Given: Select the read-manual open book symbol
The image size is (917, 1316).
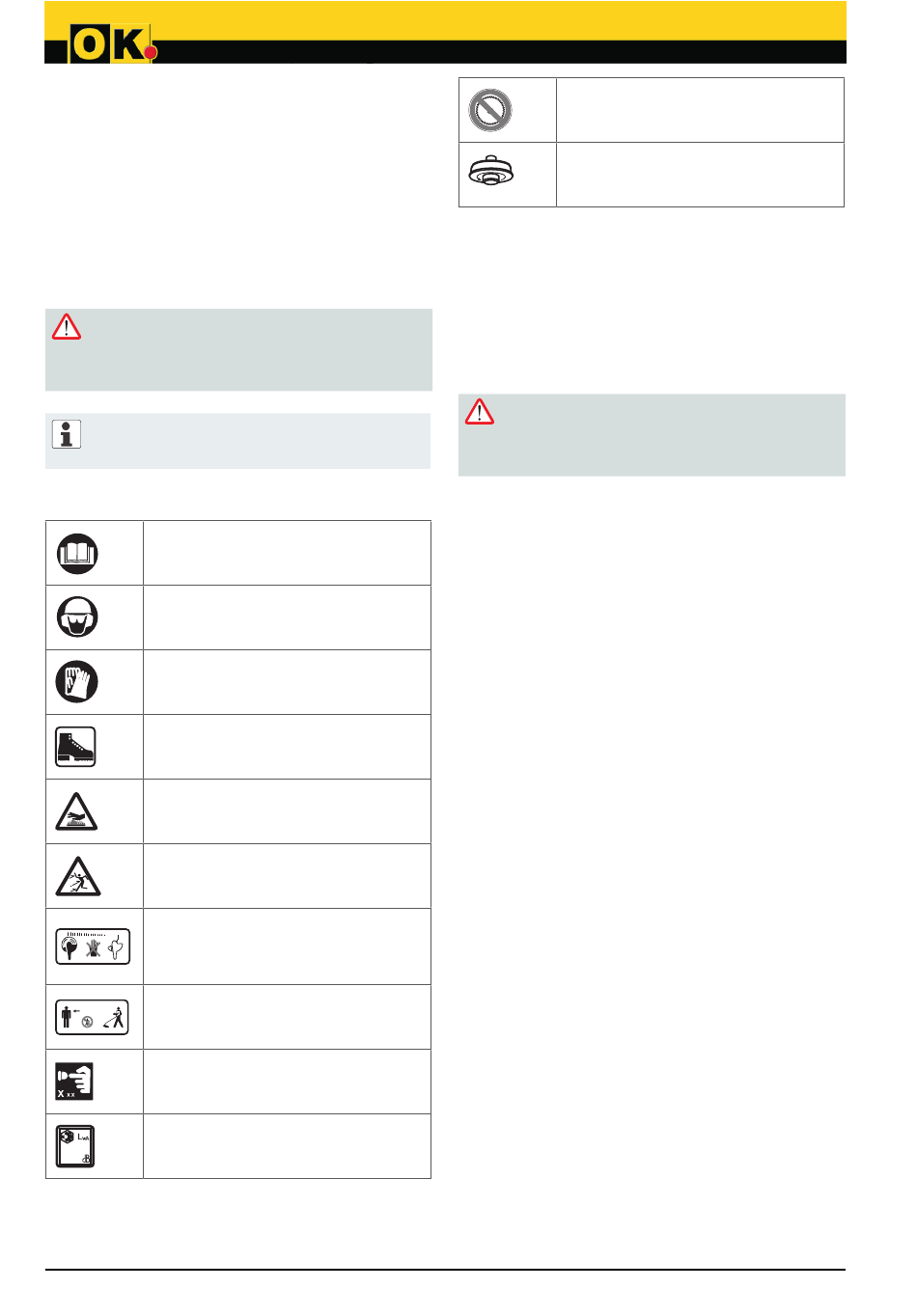Looking at the screenshot, I should [77, 554].
